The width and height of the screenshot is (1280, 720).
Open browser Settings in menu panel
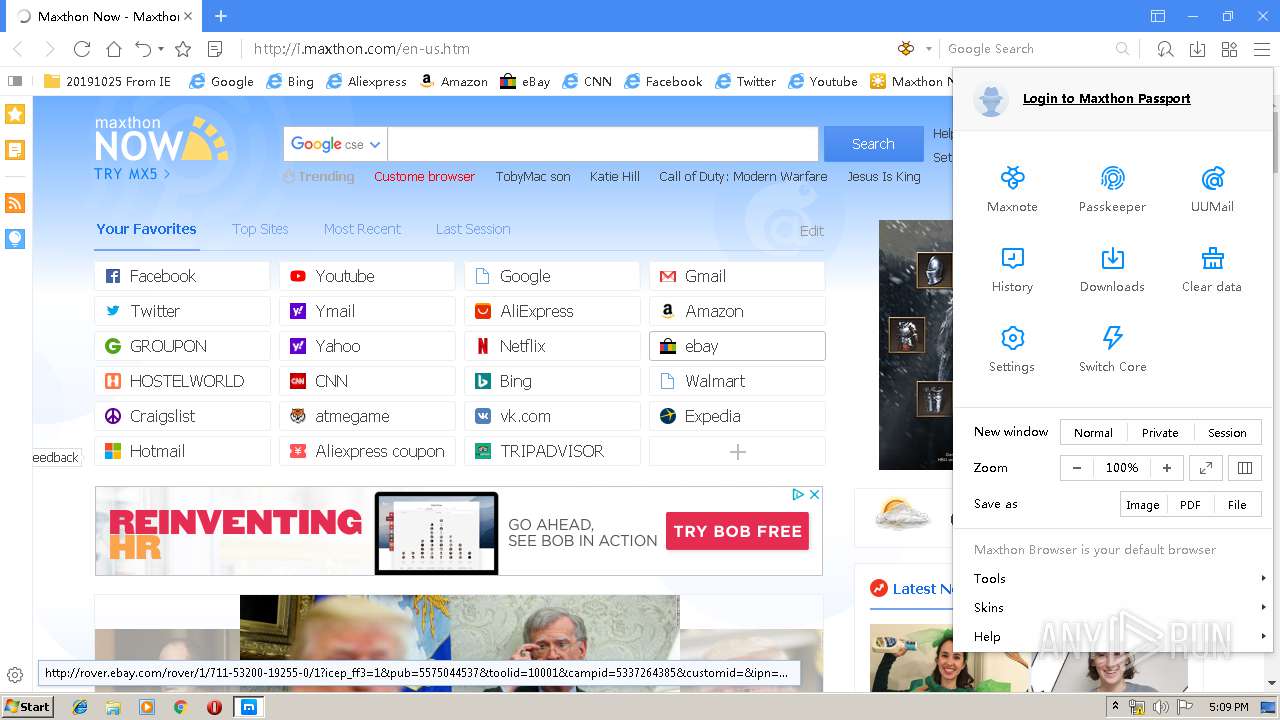point(1012,349)
